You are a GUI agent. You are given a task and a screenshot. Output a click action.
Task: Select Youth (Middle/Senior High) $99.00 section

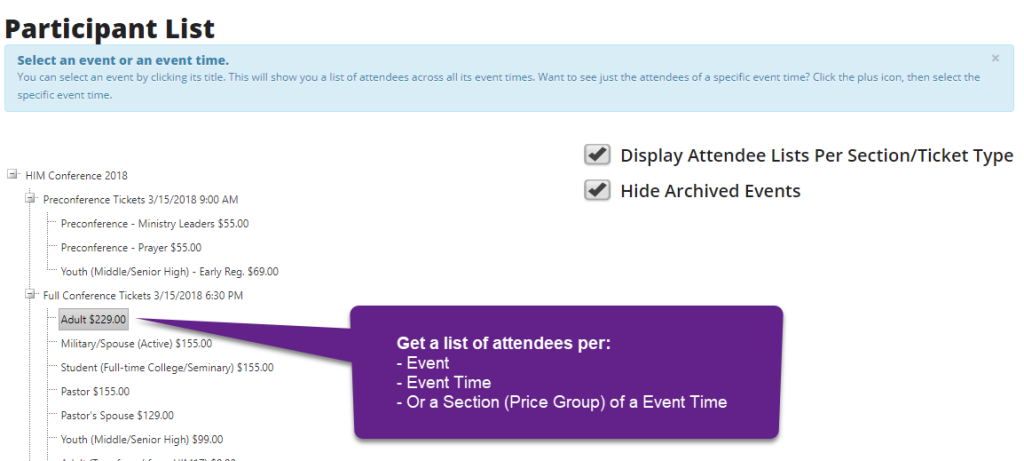[141, 440]
